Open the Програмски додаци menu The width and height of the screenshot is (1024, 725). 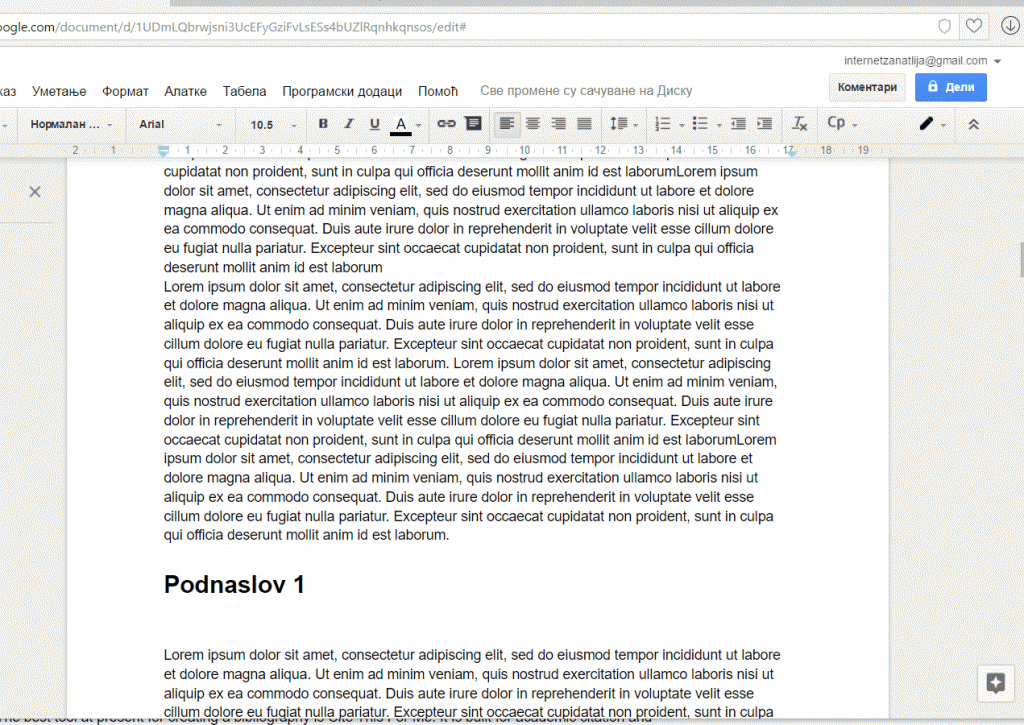click(x=342, y=91)
